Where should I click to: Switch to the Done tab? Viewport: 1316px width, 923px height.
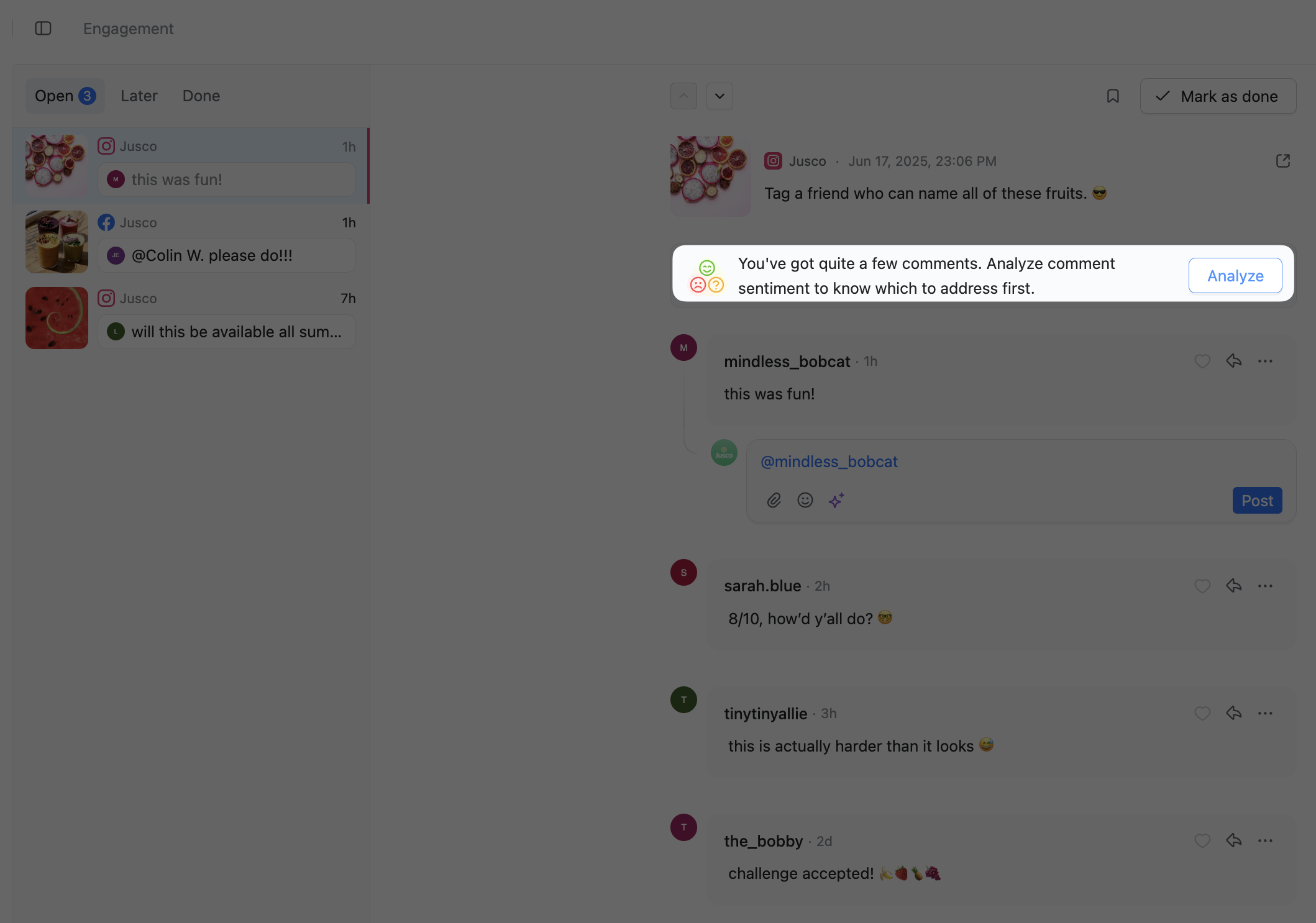[x=201, y=96]
